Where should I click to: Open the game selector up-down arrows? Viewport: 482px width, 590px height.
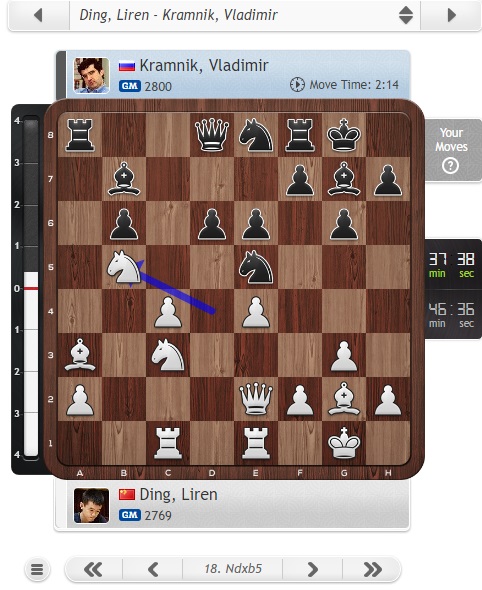(406, 15)
